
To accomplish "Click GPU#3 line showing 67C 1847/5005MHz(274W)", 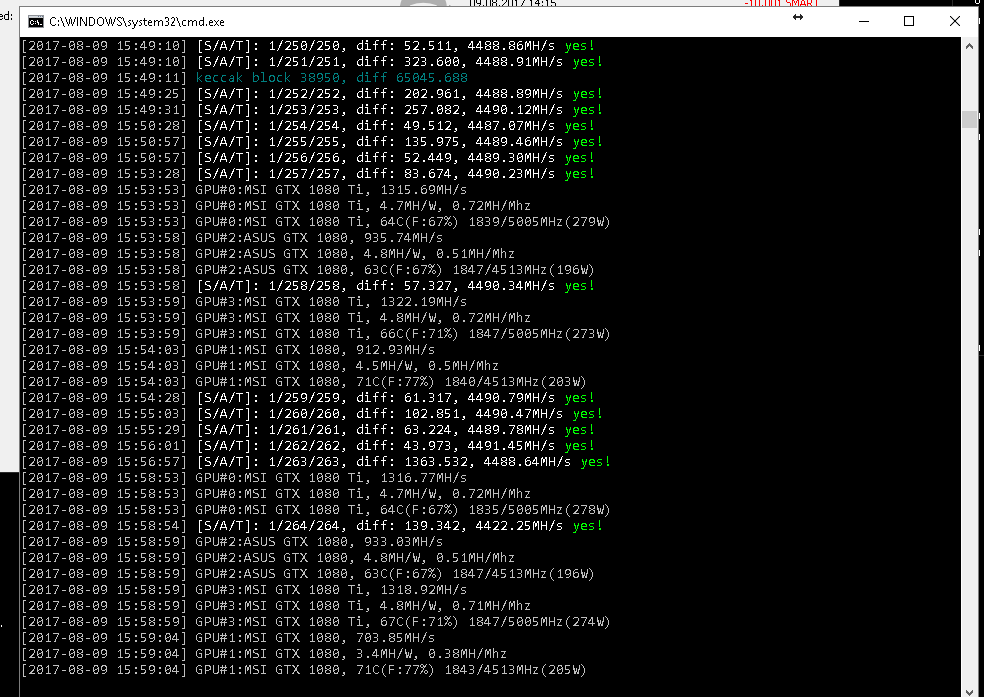I will pos(316,622).
